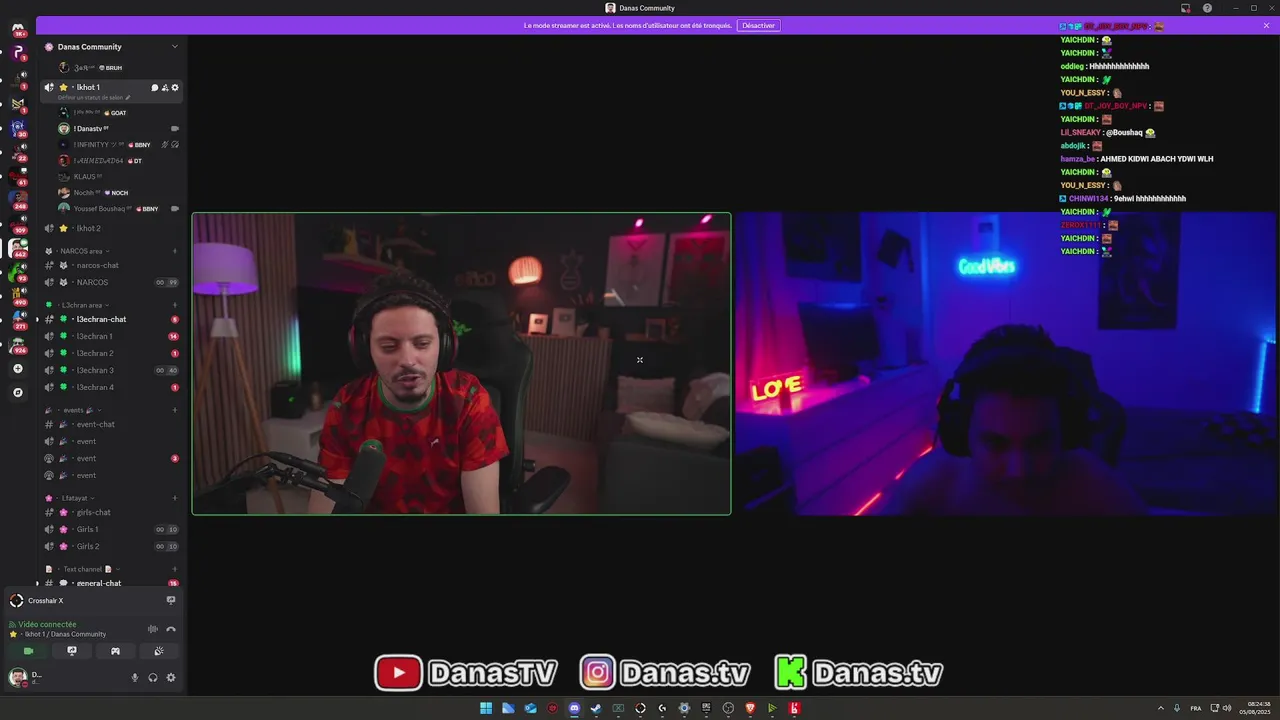Open Windows Start menu
The image size is (1280, 720).
click(486, 708)
